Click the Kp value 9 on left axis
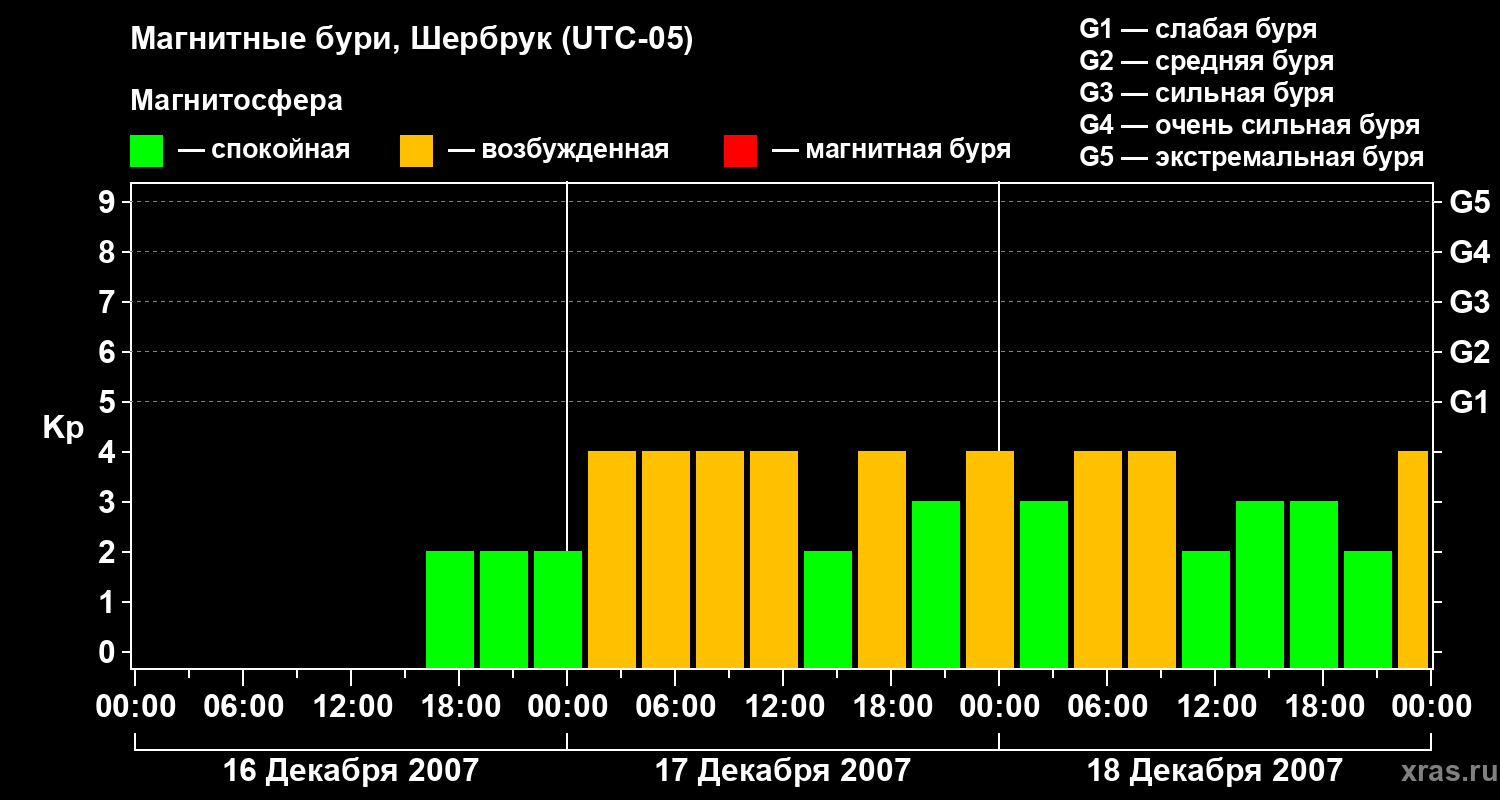The image size is (1500, 800). click(108, 202)
